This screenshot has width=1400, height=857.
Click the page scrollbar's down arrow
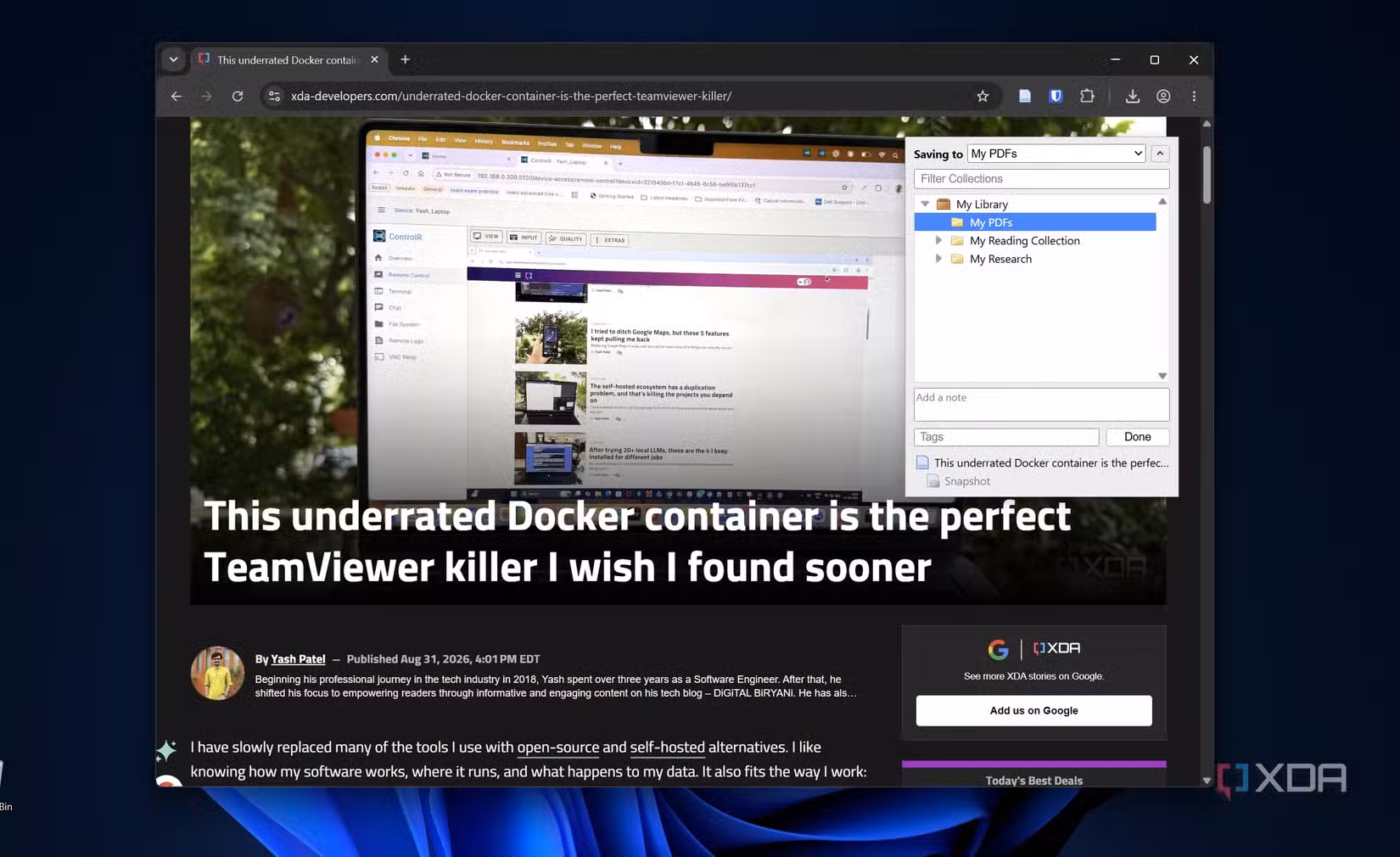1207,780
